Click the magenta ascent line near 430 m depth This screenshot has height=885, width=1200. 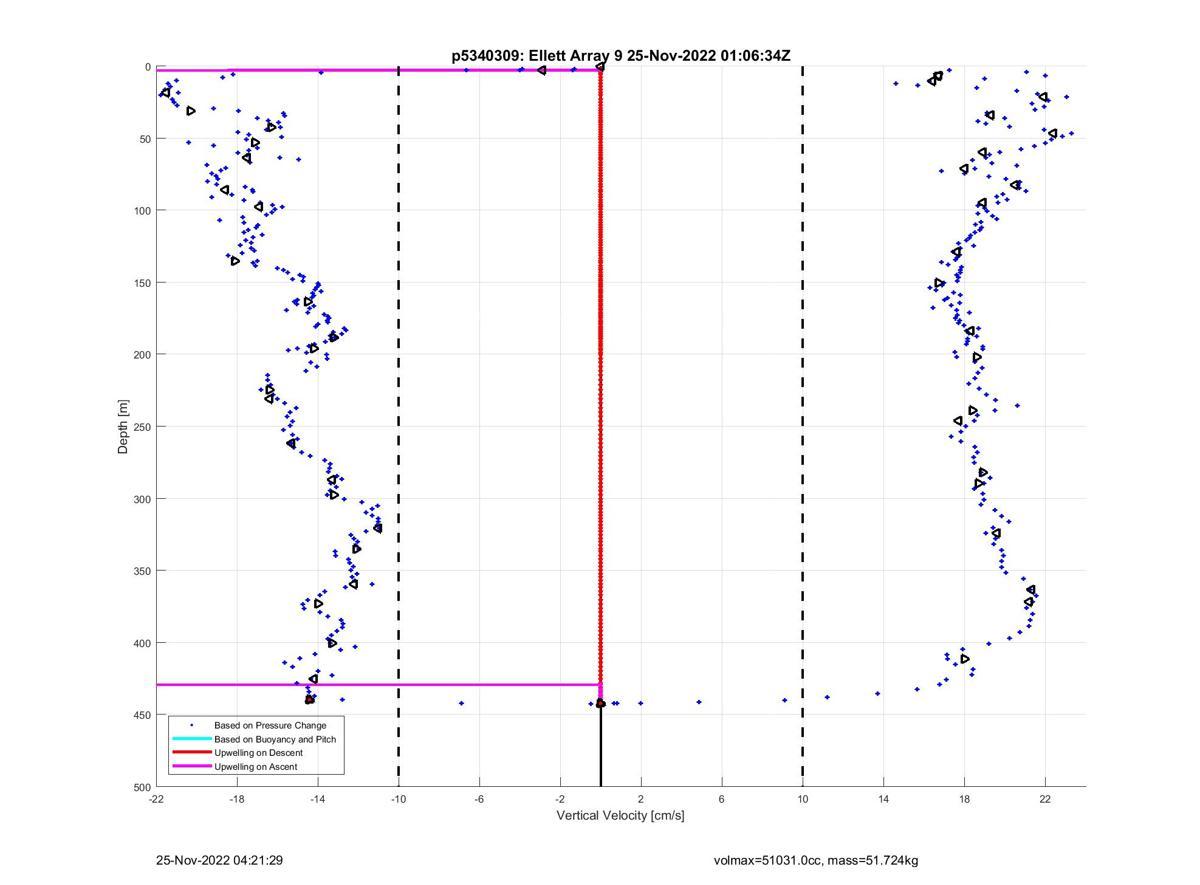tap(378, 685)
